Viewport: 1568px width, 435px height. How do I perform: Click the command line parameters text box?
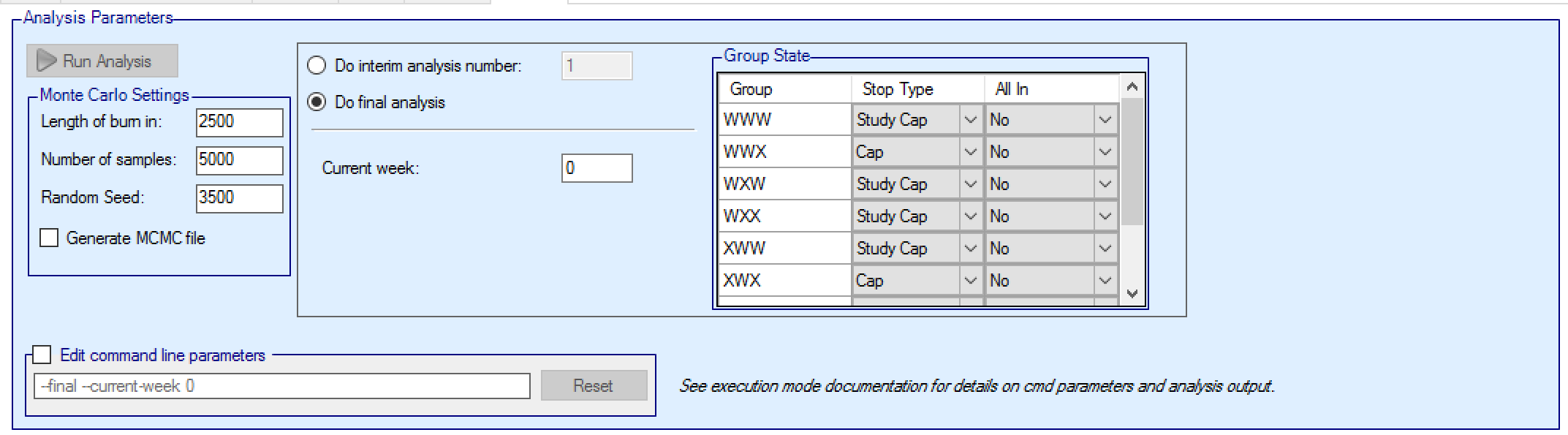(x=281, y=386)
